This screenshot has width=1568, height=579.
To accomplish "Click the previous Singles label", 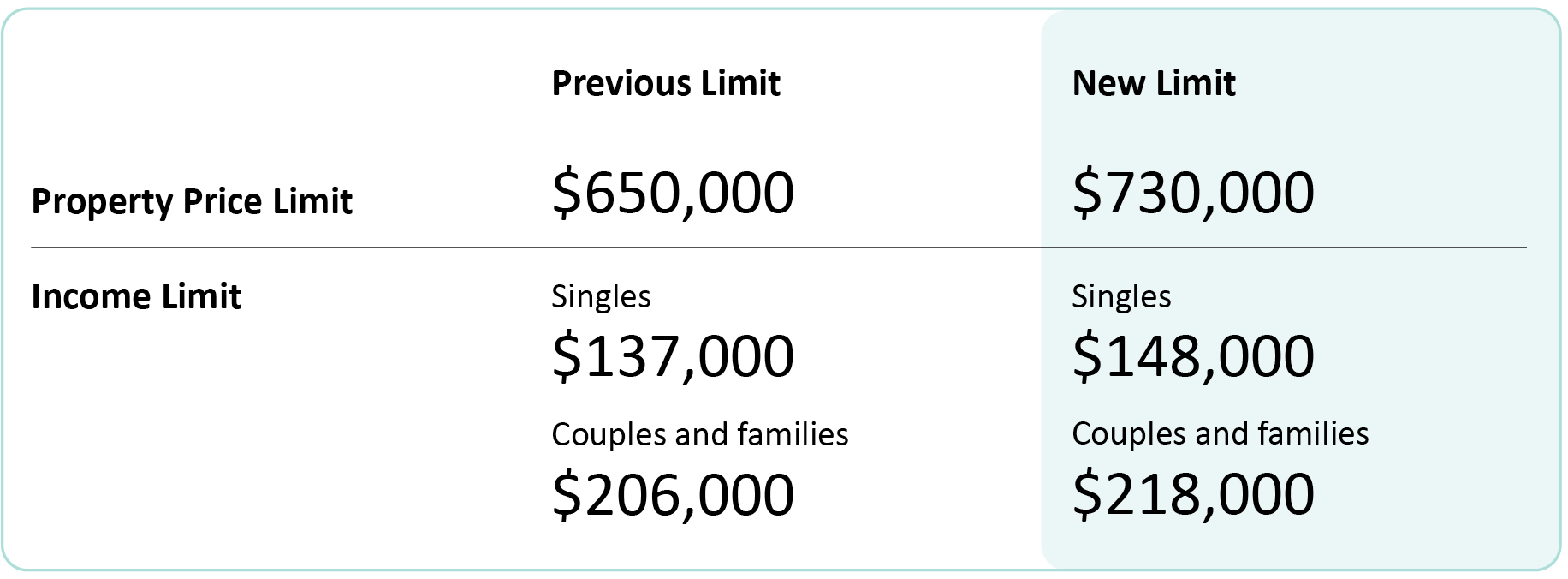I will [x=601, y=297].
